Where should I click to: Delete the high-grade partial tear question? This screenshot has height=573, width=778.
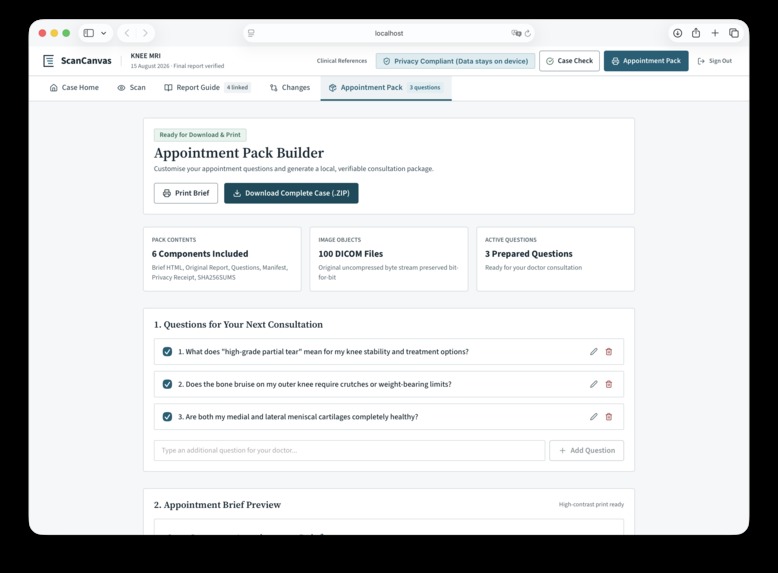pyautogui.click(x=609, y=352)
